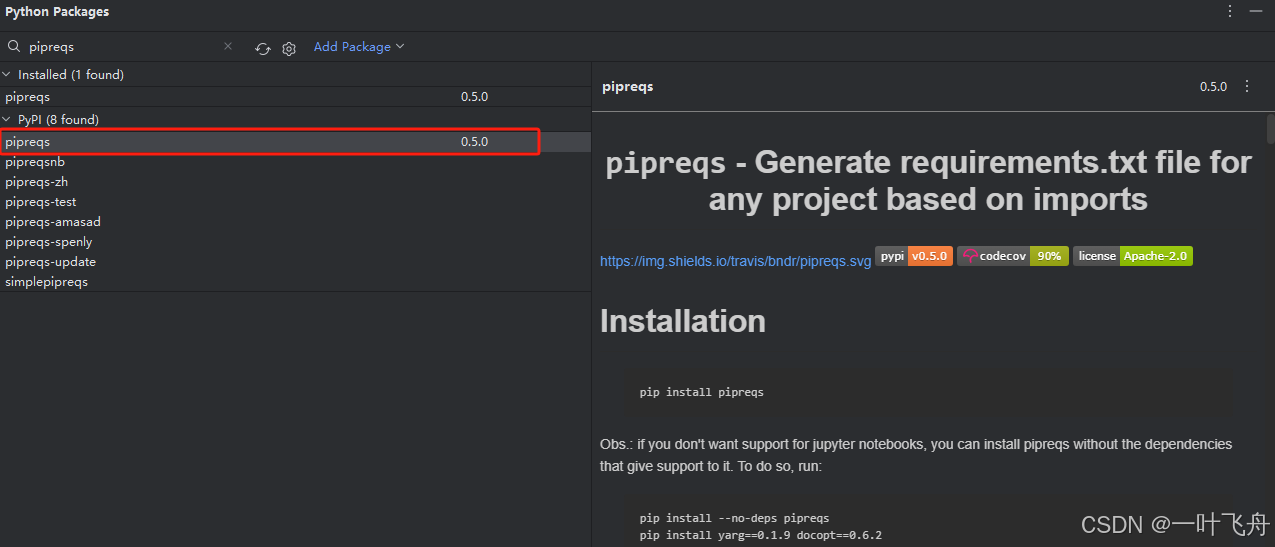Click installed pipreqs version 0.5.0 cell
This screenshot has width=1275, height=547.
click(x=474, y=97)
